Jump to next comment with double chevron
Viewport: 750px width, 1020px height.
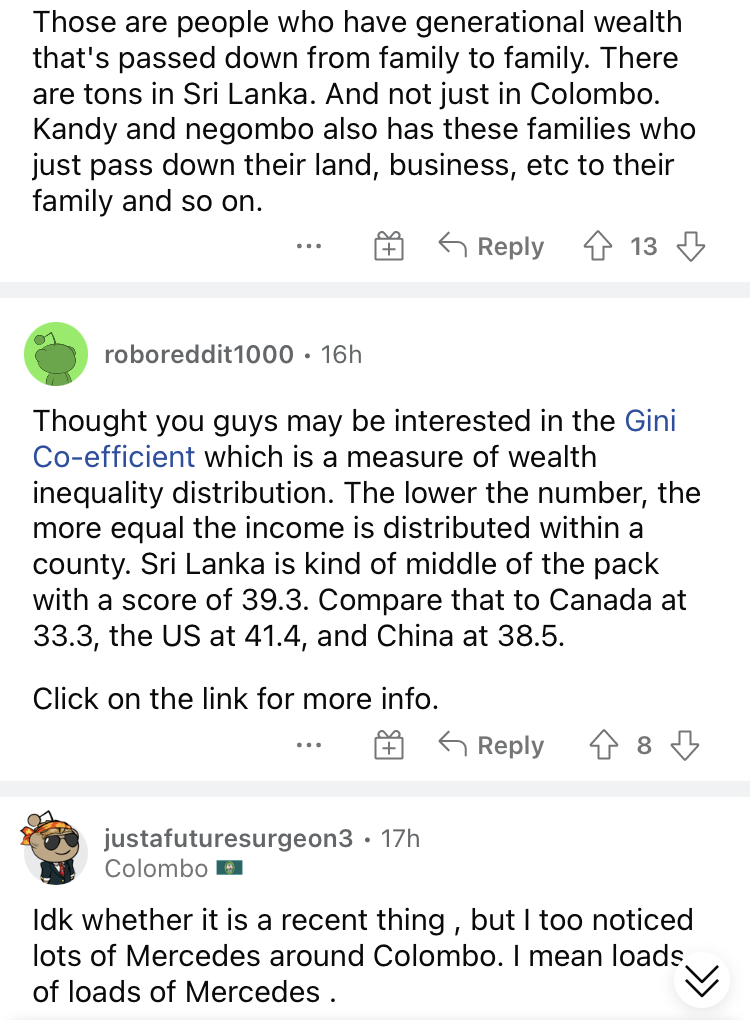point(702,980)
